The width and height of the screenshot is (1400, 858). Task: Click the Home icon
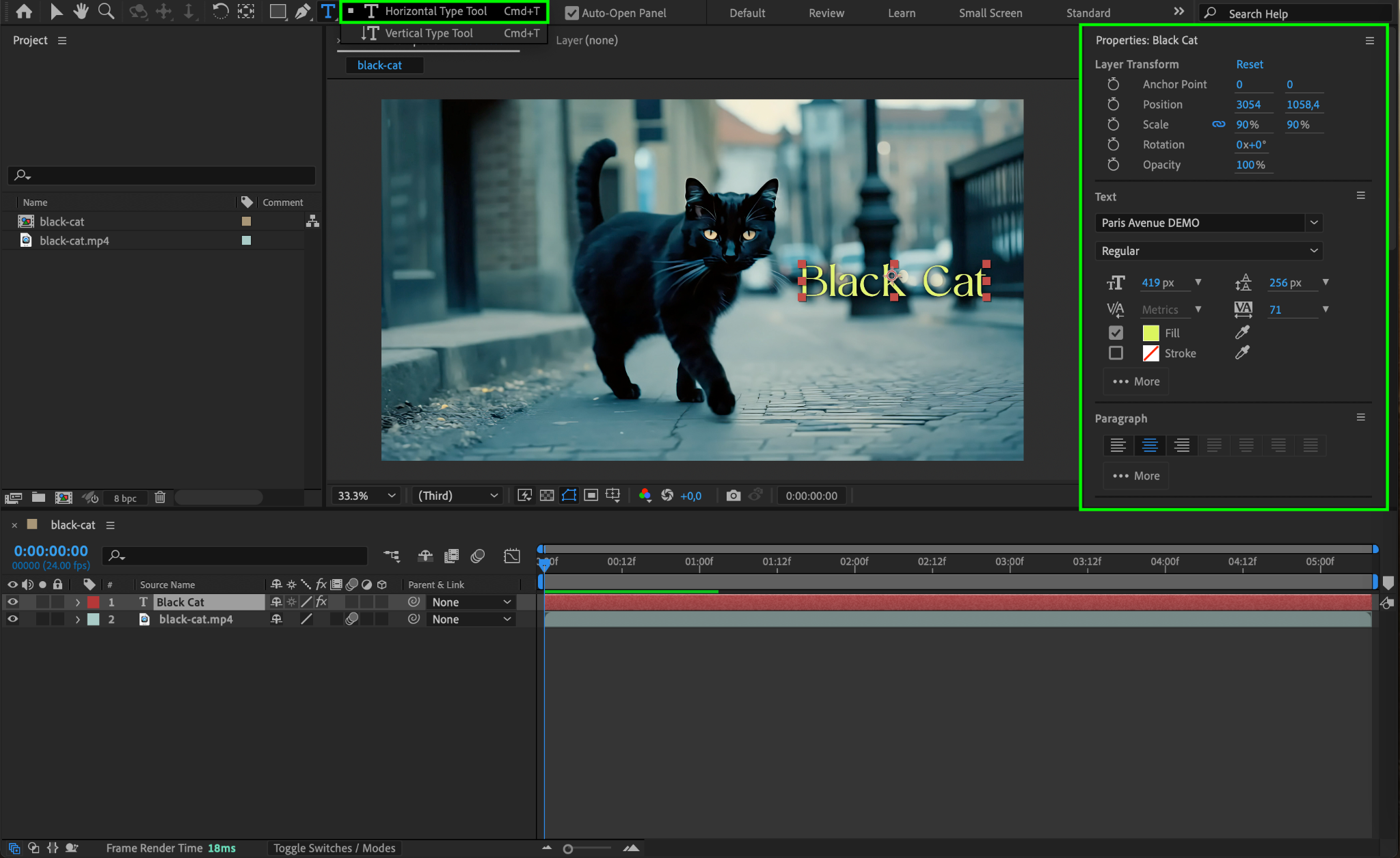click(24, 11)
